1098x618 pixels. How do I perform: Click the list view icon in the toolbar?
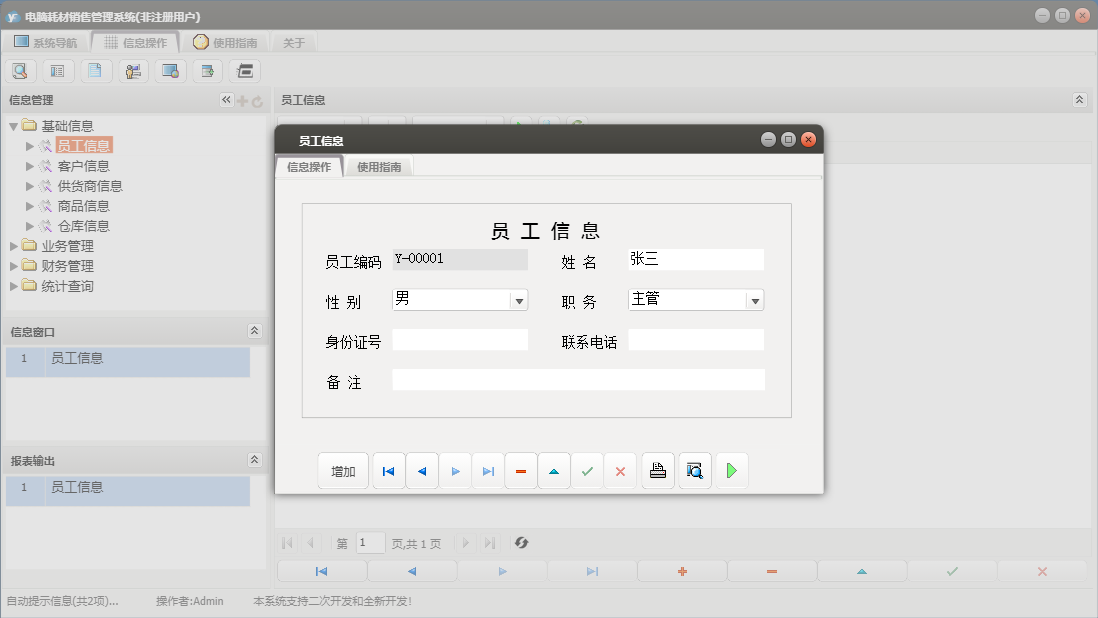point(57,70)
